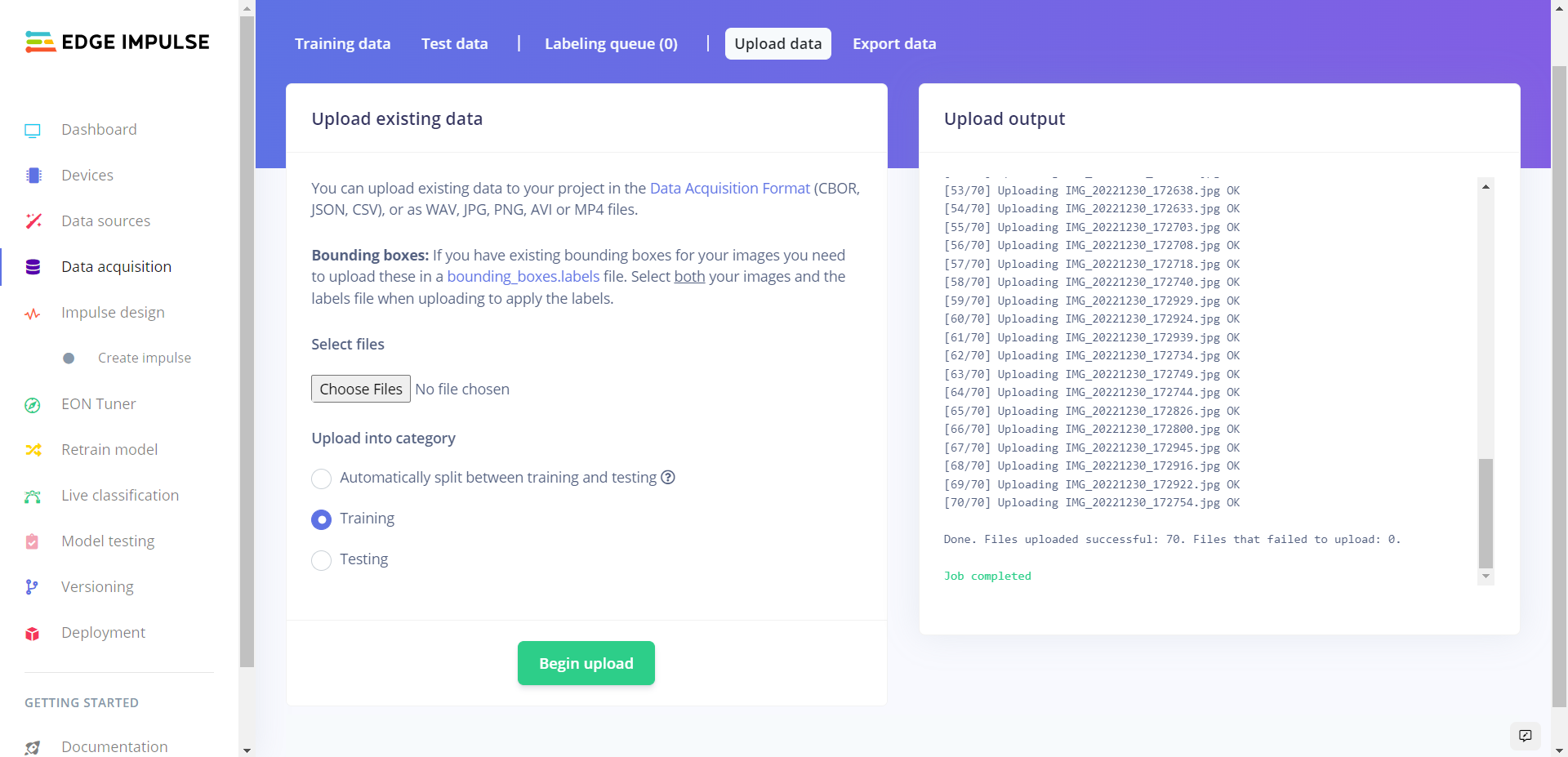Open Model testing in the sidebar
The width and height of the screenshot is (1568, 757).
click(x=108, y=541)
